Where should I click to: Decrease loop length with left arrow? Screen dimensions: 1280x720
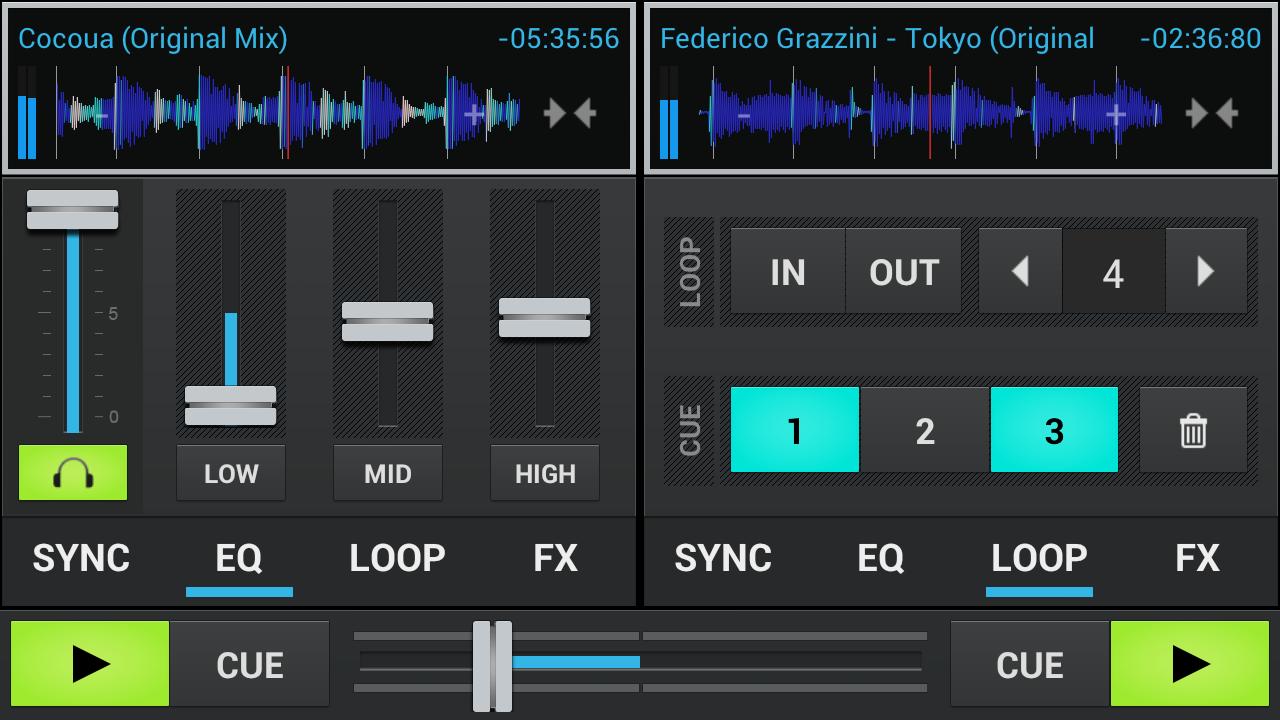[1020, 272]
